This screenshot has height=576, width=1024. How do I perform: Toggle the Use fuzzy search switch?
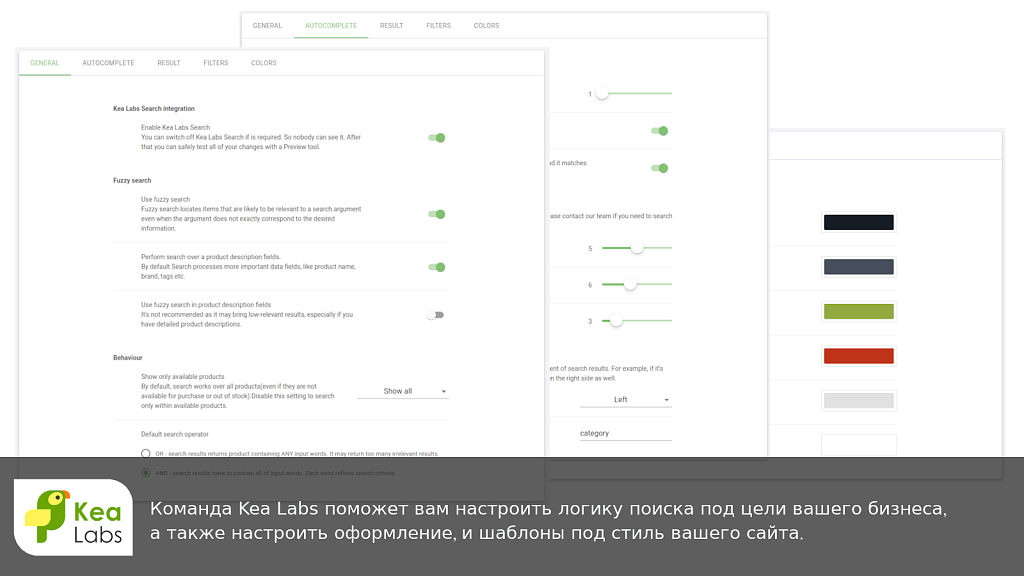[x=435, y=214]
